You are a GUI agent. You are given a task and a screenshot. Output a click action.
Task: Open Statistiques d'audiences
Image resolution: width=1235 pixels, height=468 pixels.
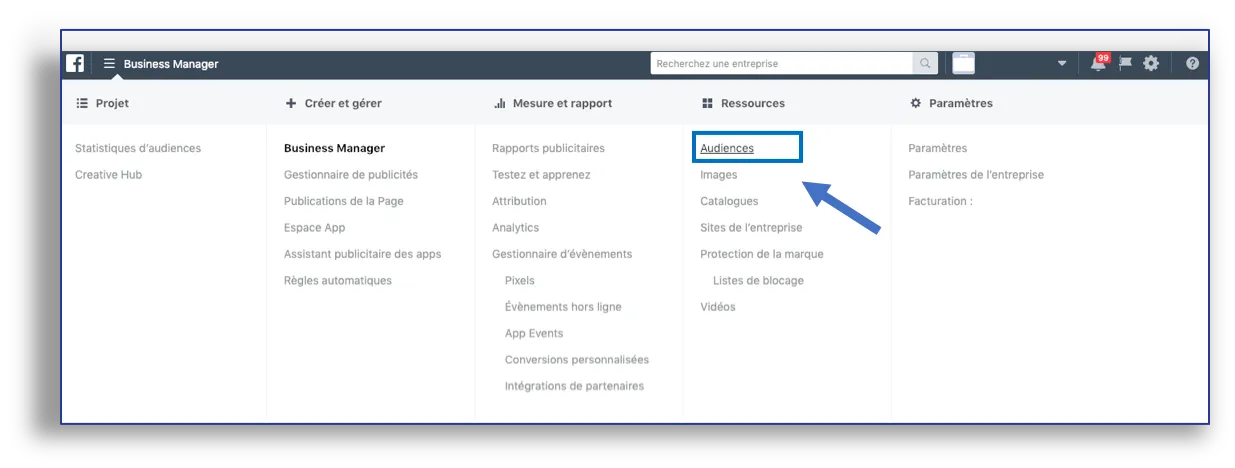point(138,148)
